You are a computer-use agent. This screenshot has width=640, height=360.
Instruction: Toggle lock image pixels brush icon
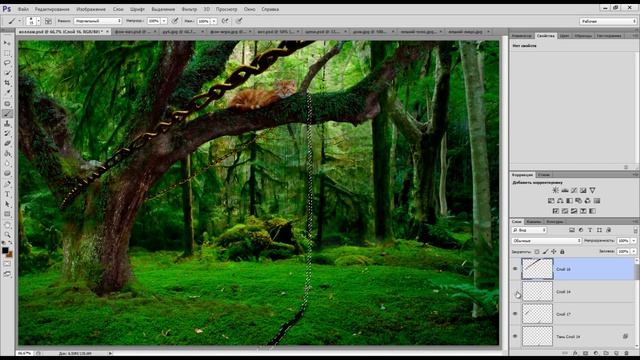[545, 251]
